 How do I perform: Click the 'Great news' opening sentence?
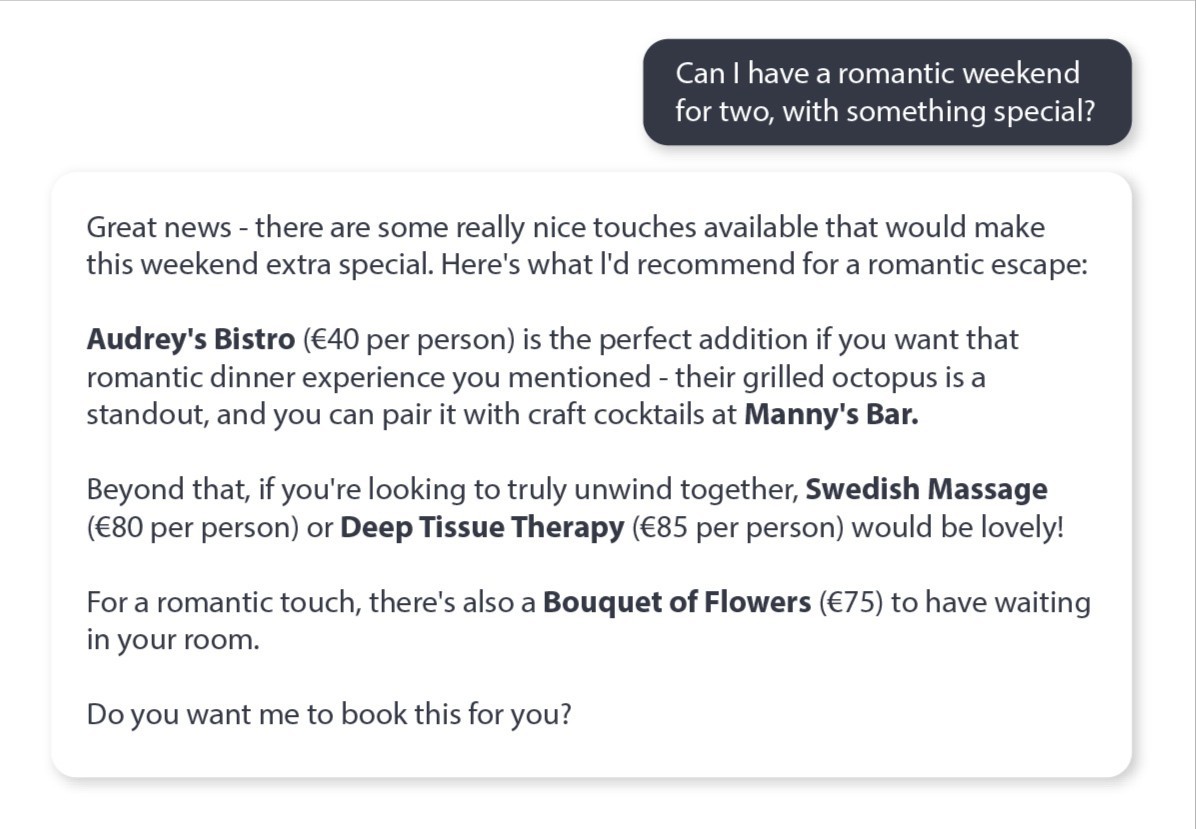[x=587, y=246]
